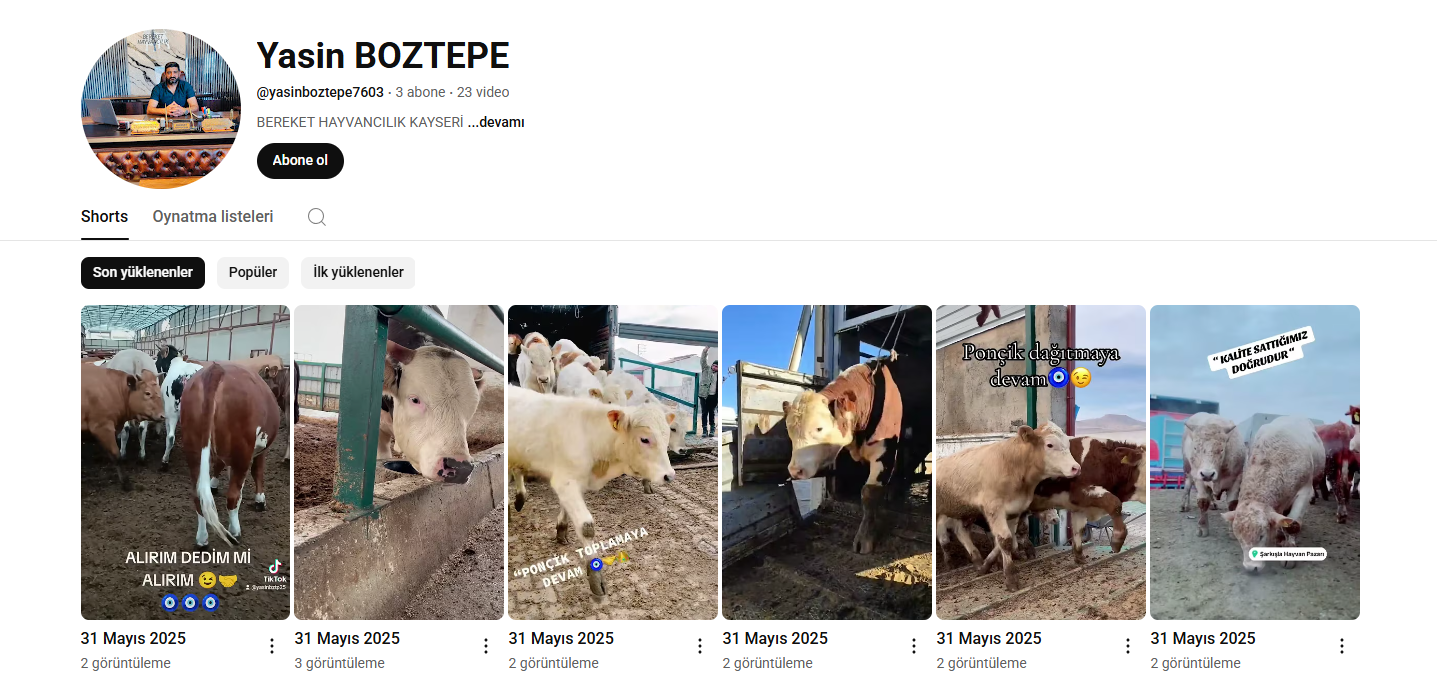Select the Popüler filter chip
1437x680 pixels.
(253, 273)
